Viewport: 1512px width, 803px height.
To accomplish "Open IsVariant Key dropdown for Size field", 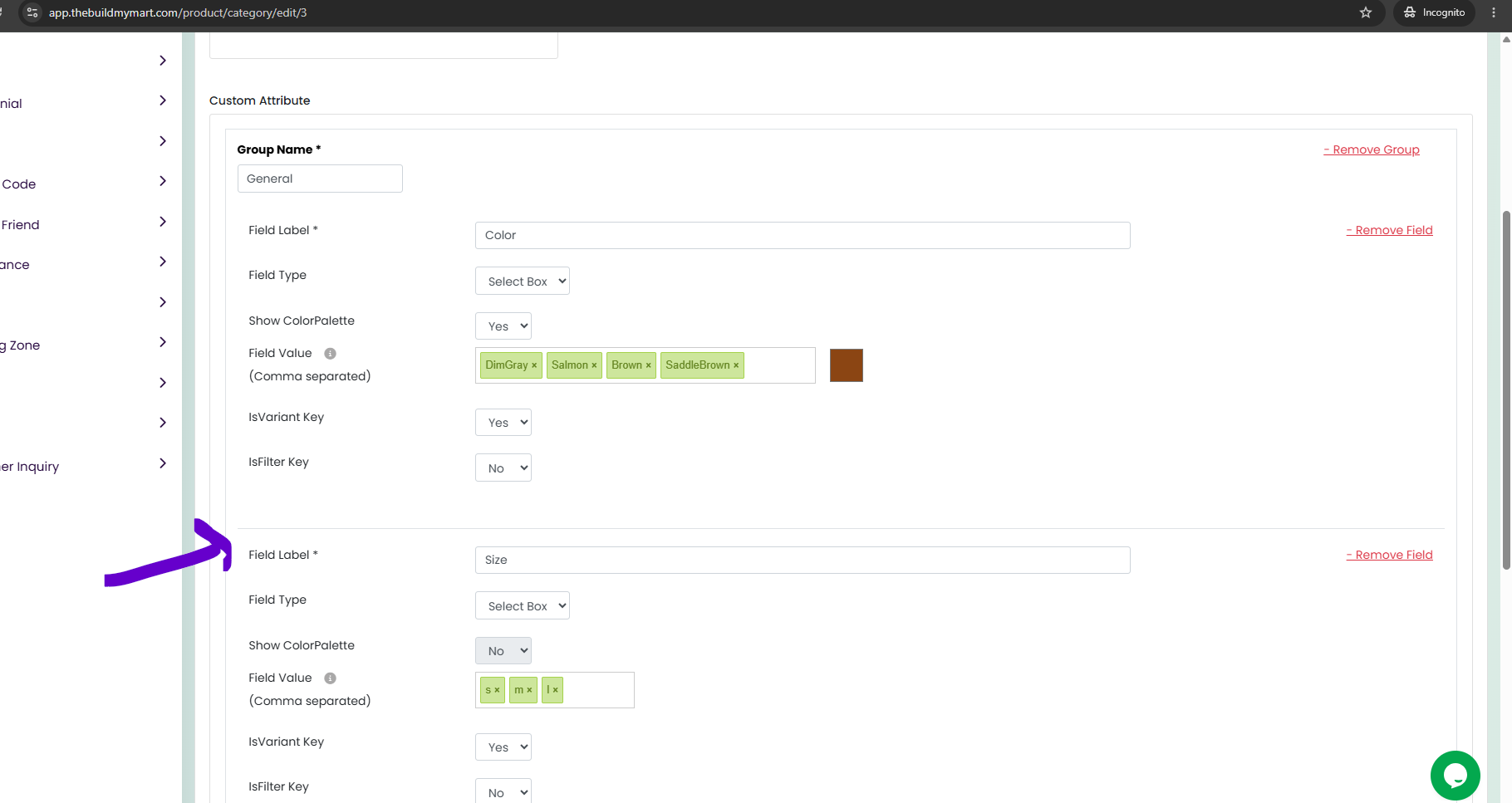I will point(503,747).
